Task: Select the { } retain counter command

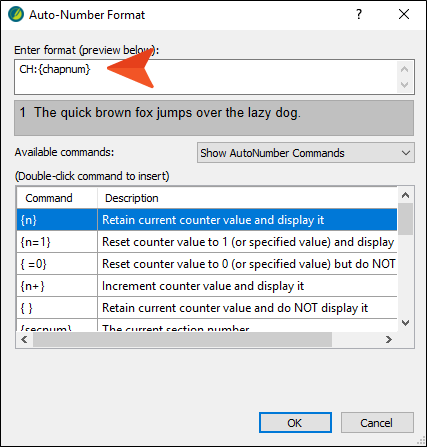Action: point(207,308)
